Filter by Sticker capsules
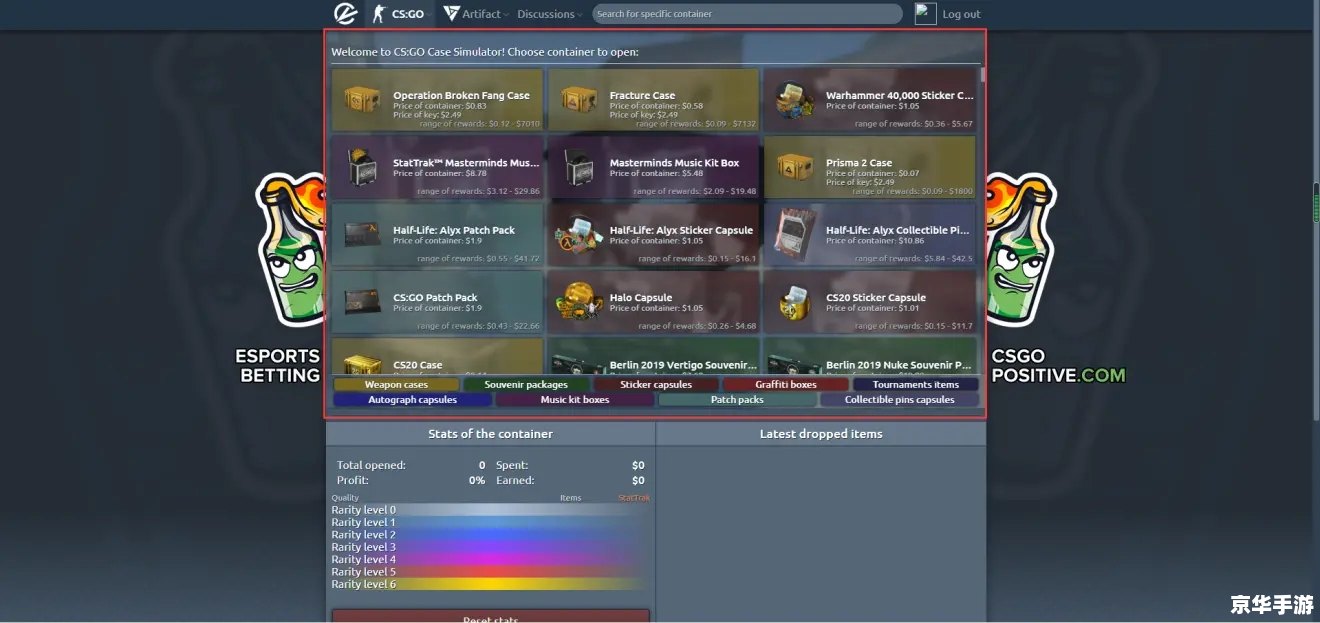The height and width of the screenshot is (623, 1320). [x=656, y=384]
